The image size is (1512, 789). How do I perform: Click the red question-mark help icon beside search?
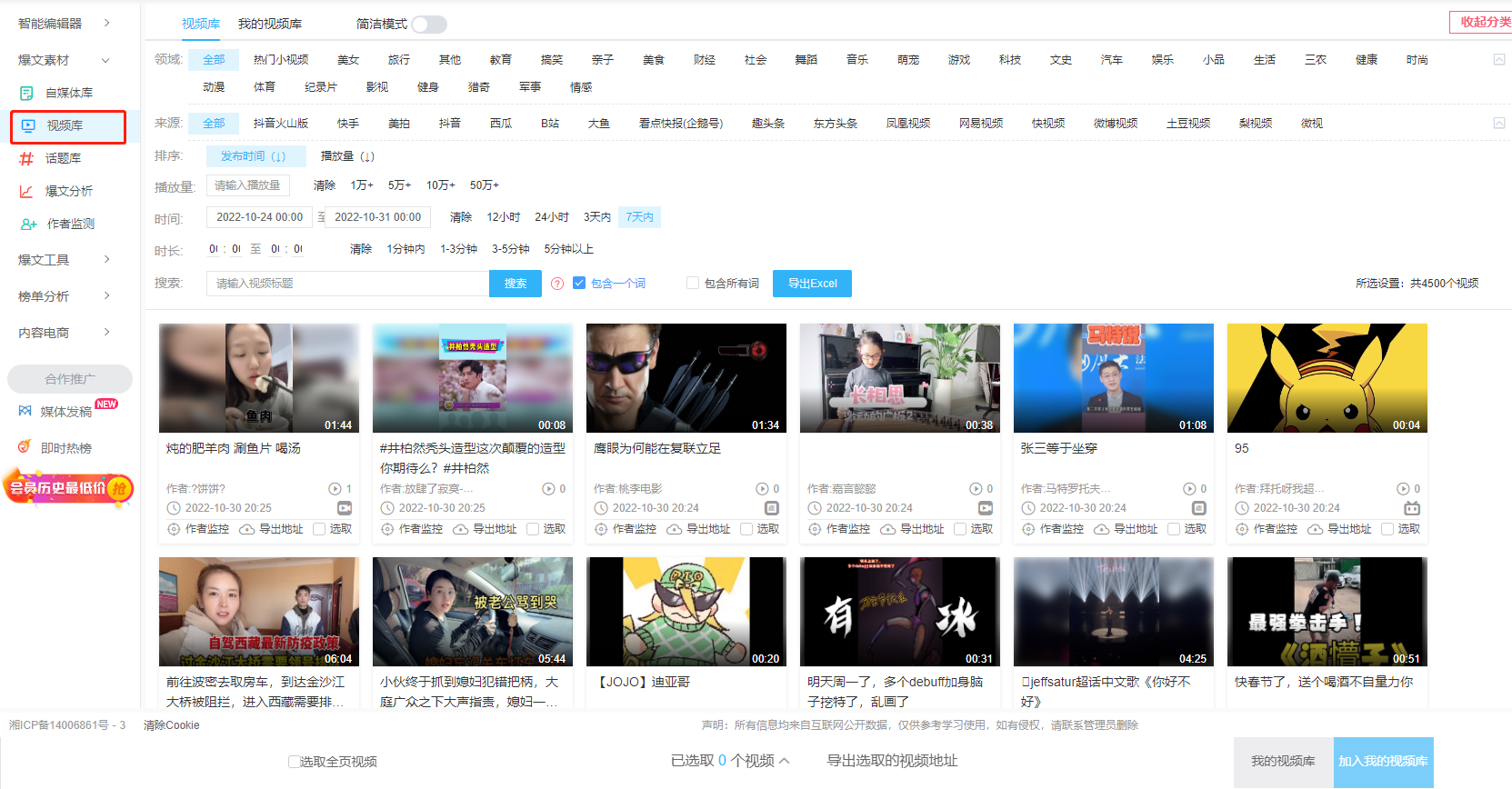click(x=557, y=284)
